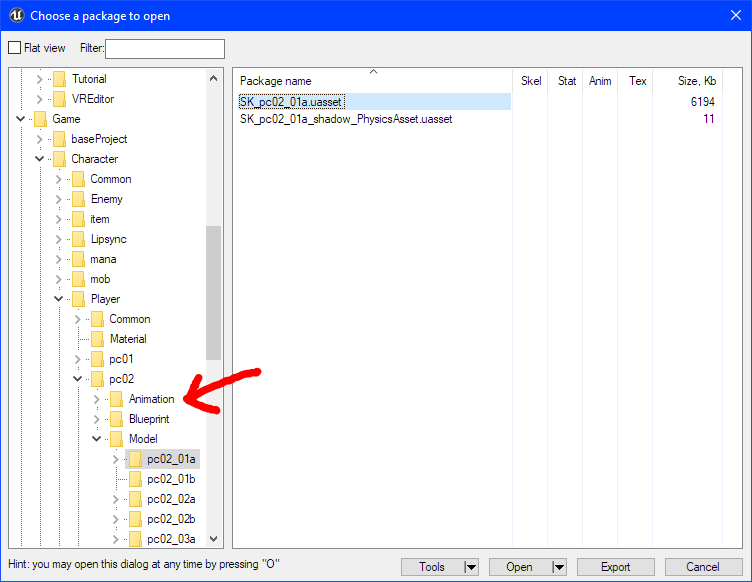Collapse the pc02 folder node
The image size is (752, 582).
78,379
